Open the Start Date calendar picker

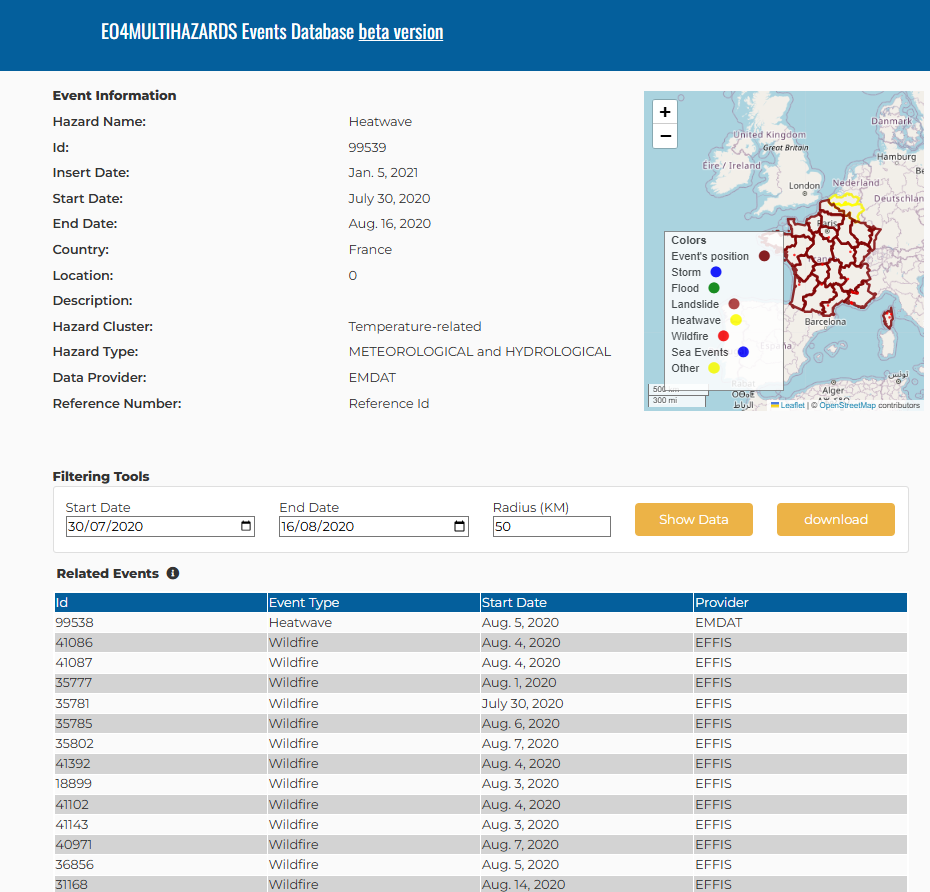tap(246, 526)
